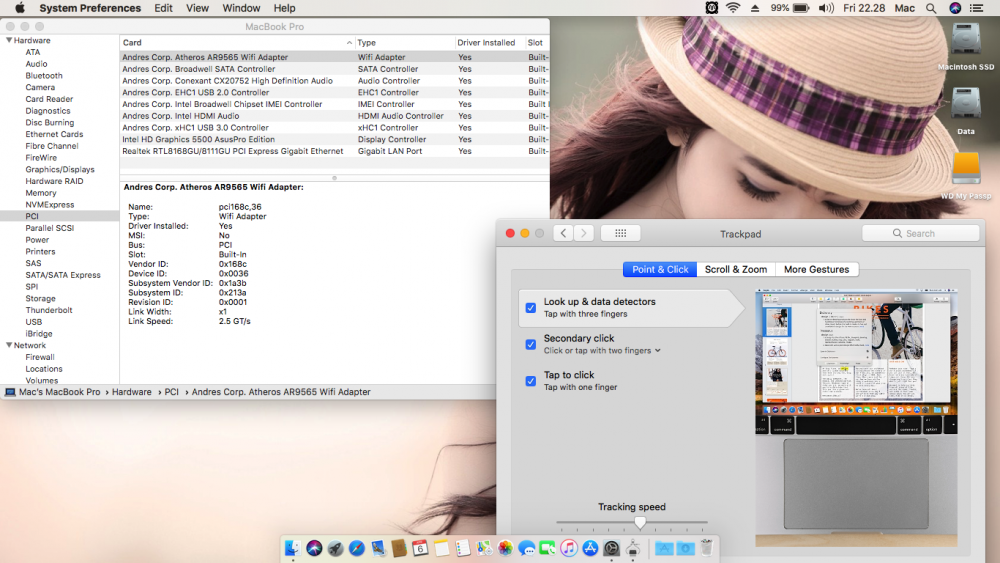Open Messages speech bubble in Dock
The height and width of the screenshot is (563, 1000).
coord(526,548)
